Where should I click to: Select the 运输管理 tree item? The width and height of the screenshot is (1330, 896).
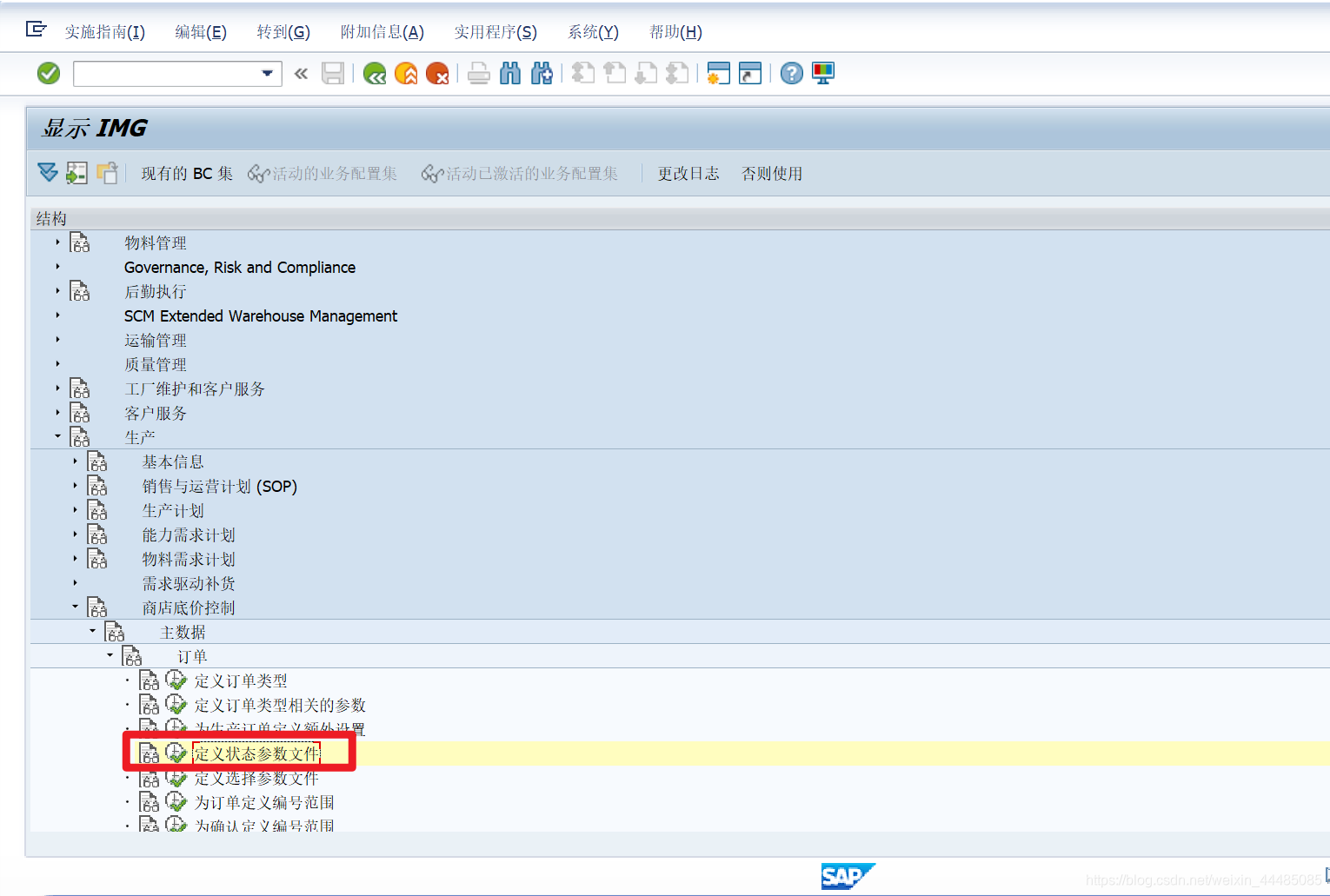coord(156,340)
